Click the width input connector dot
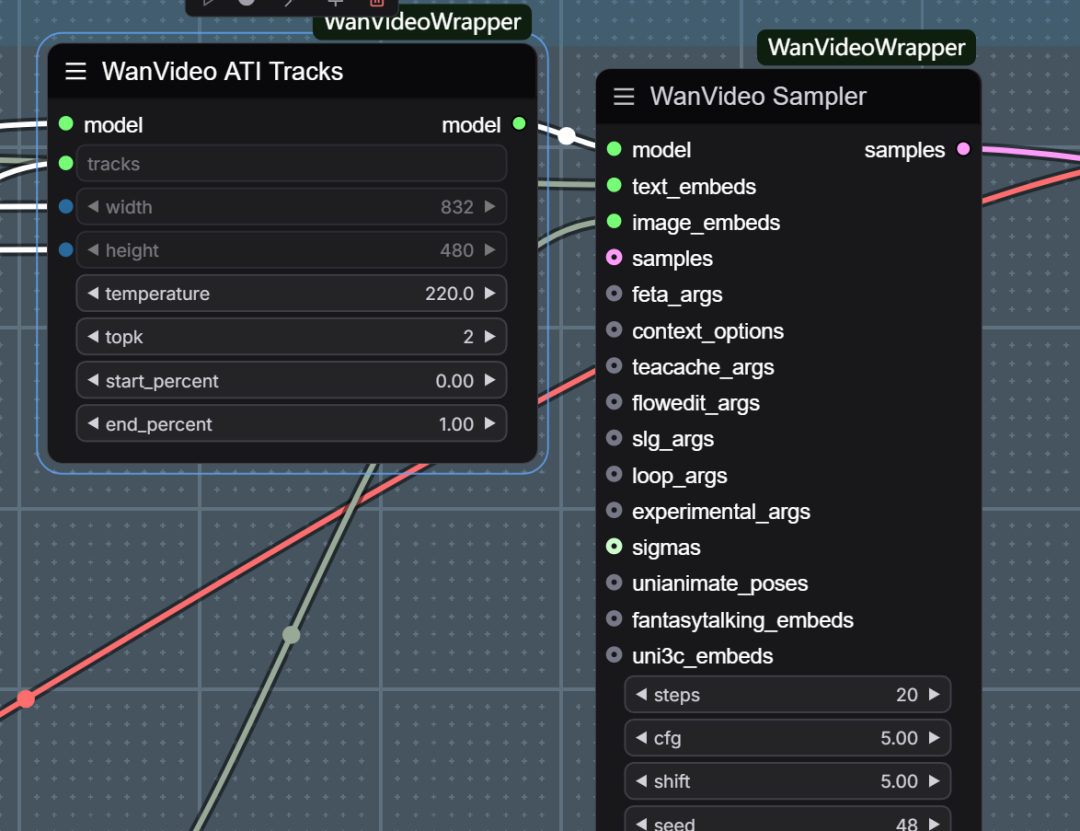 [x=66, y=207]
